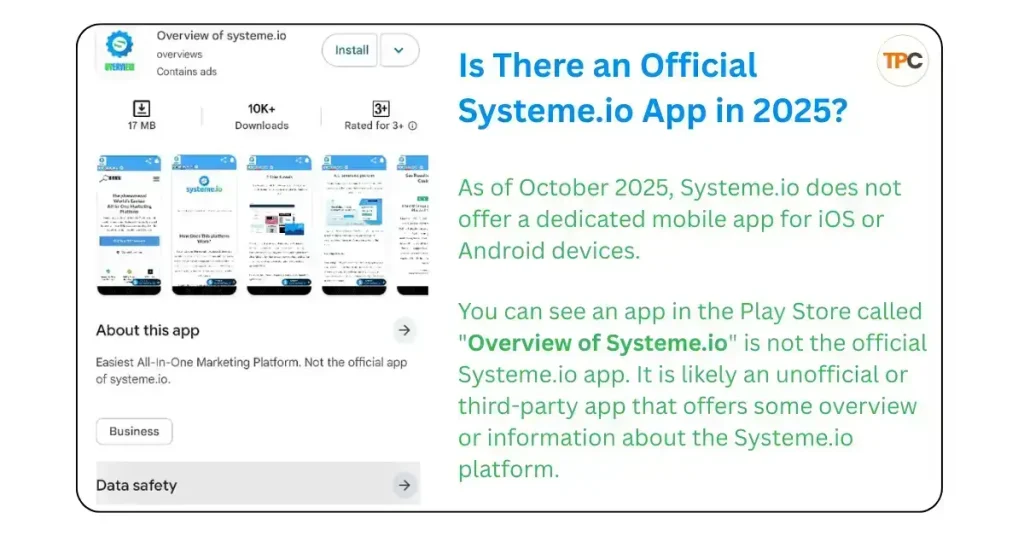Click the TPC logo badge
Image resolution: width=1024 pixels, height=536 pixels.
(x=903, y=61)
